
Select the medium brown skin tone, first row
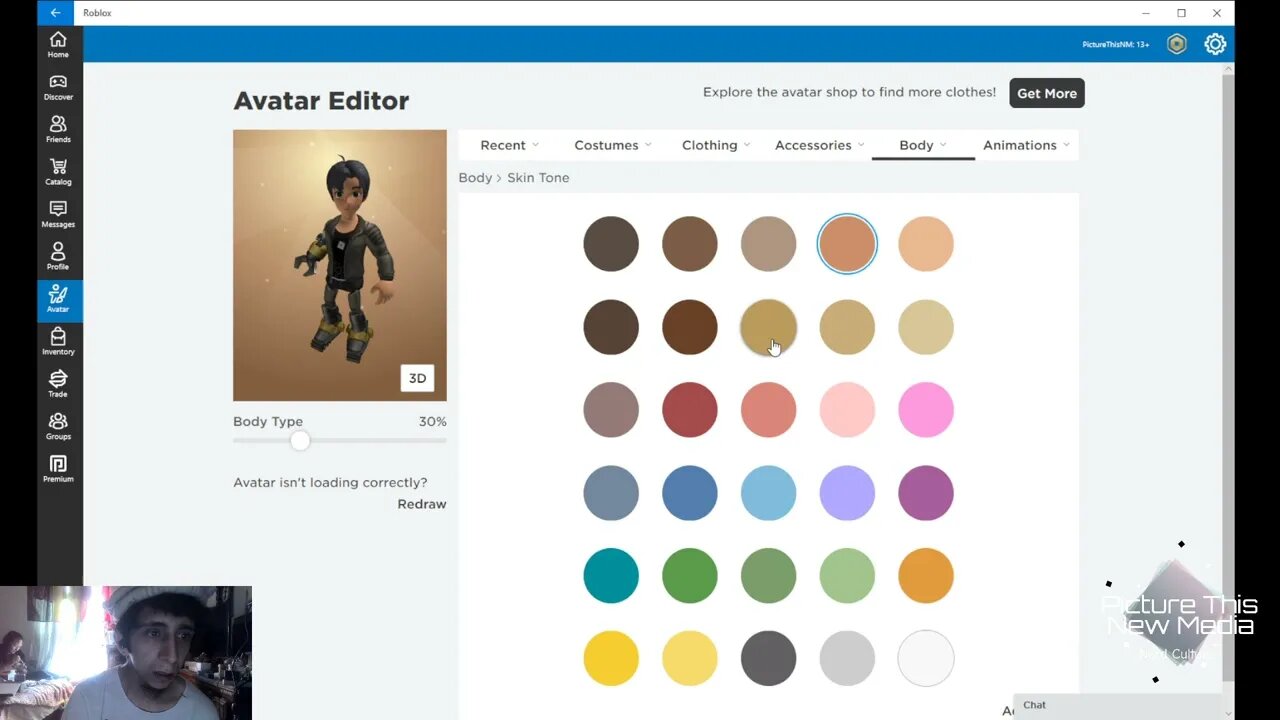click(690, 244)
